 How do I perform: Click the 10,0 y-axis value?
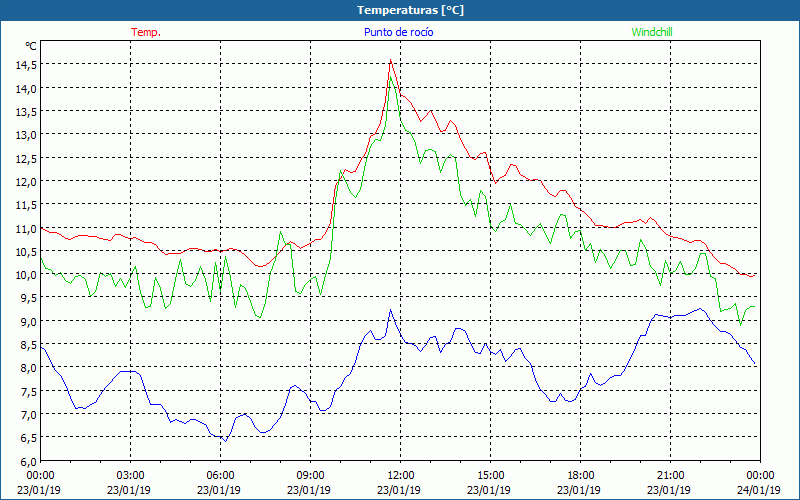27,274
